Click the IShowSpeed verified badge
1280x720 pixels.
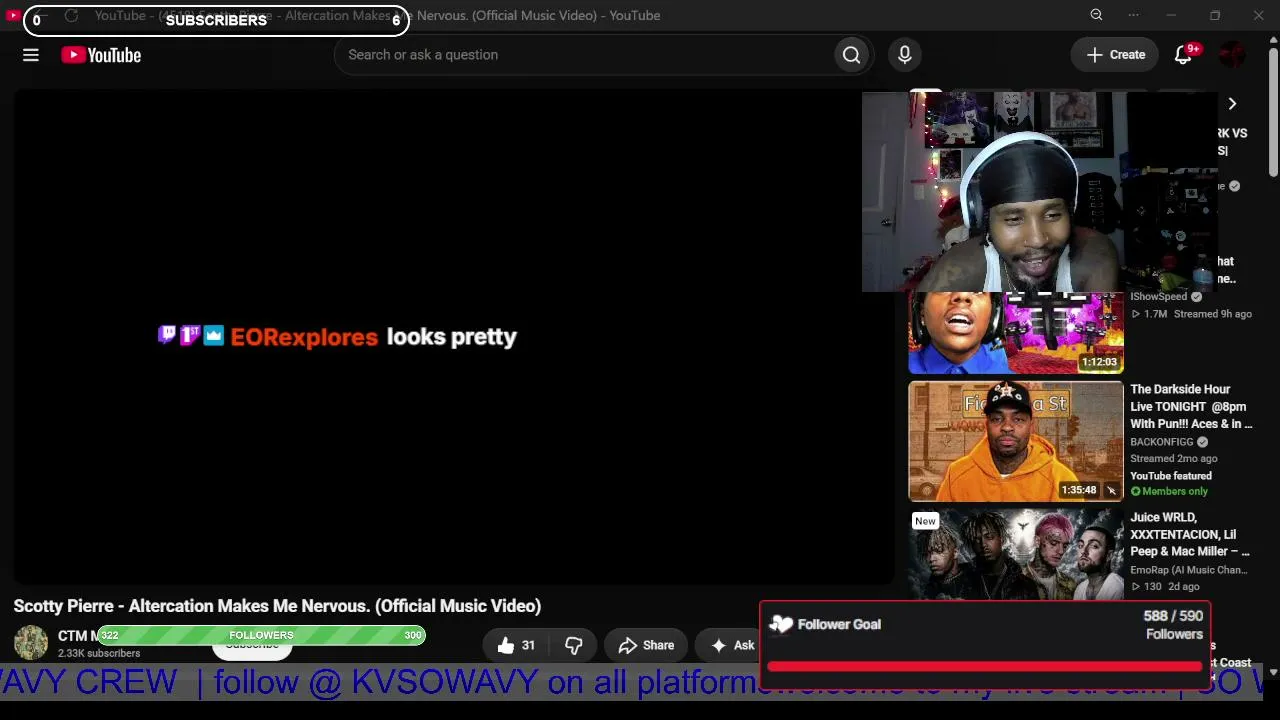coord(1196,296)
